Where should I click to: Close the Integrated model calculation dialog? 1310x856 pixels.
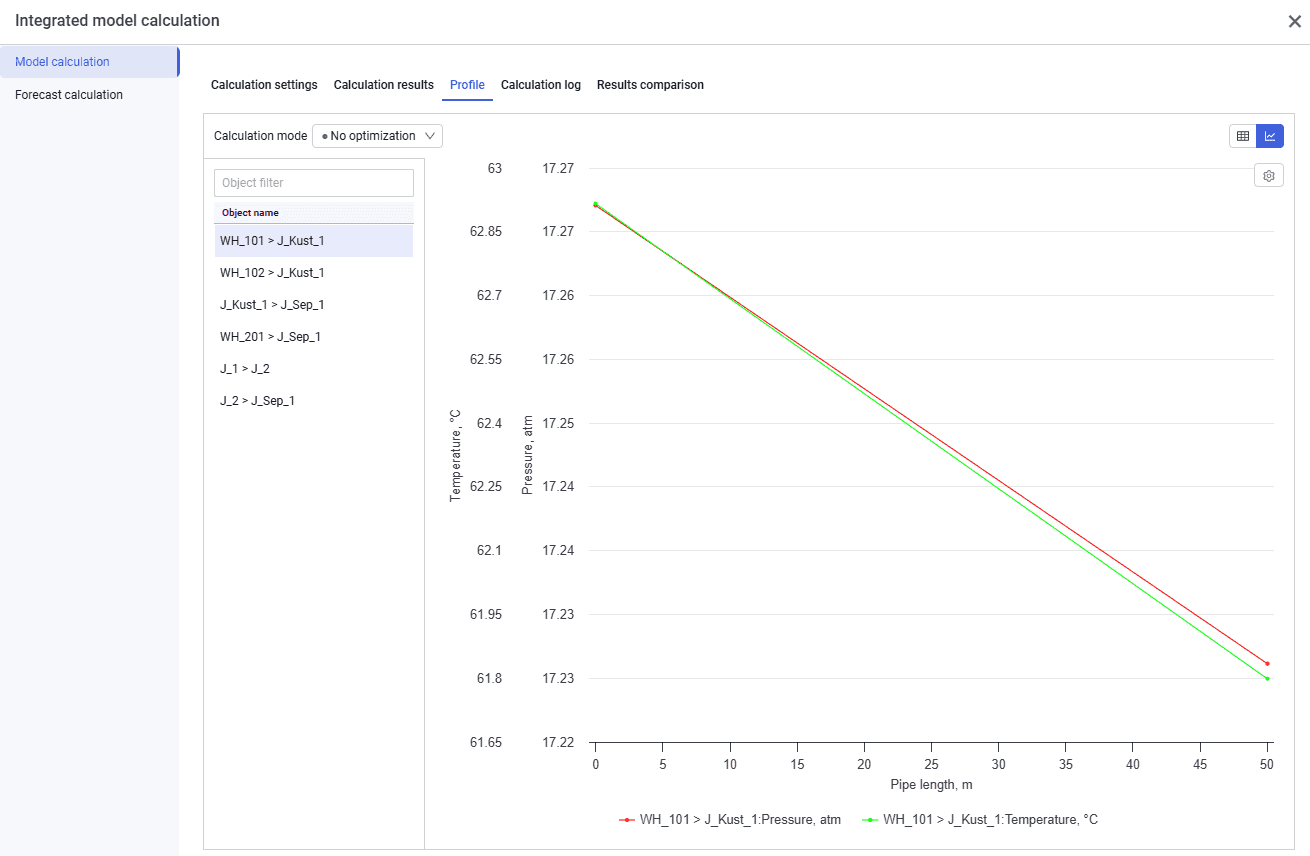tap(1294, 21)
